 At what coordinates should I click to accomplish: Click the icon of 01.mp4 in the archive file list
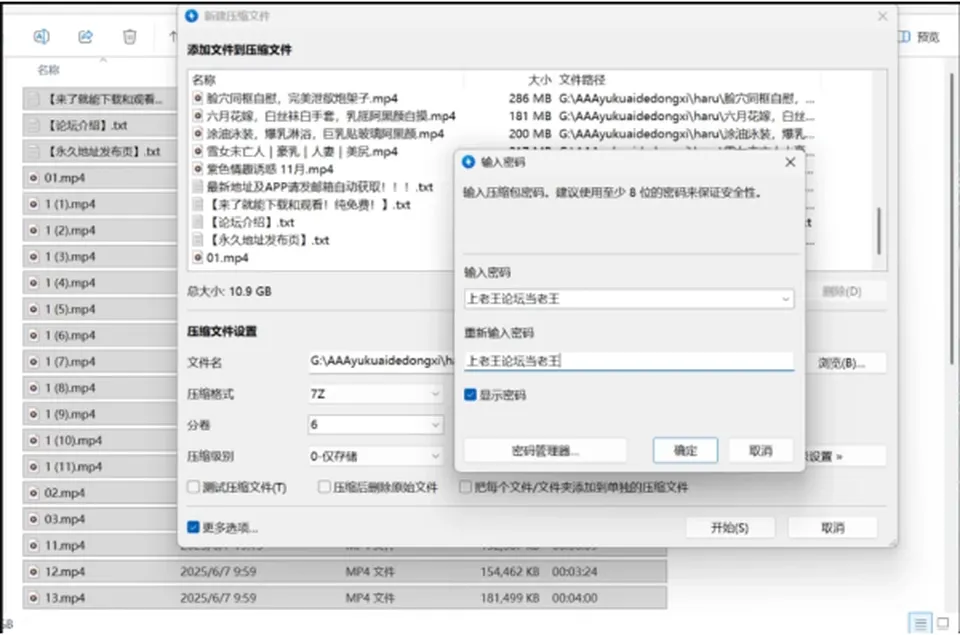pos(198,258)
